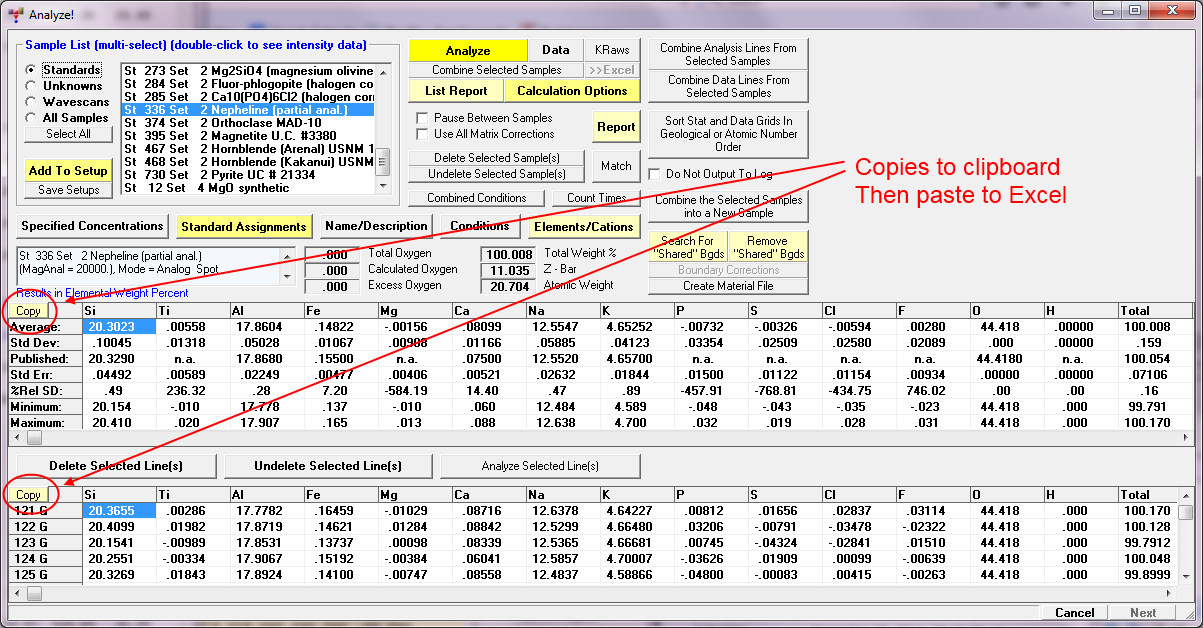Click the Standard Assignments button

coord(243,226)
